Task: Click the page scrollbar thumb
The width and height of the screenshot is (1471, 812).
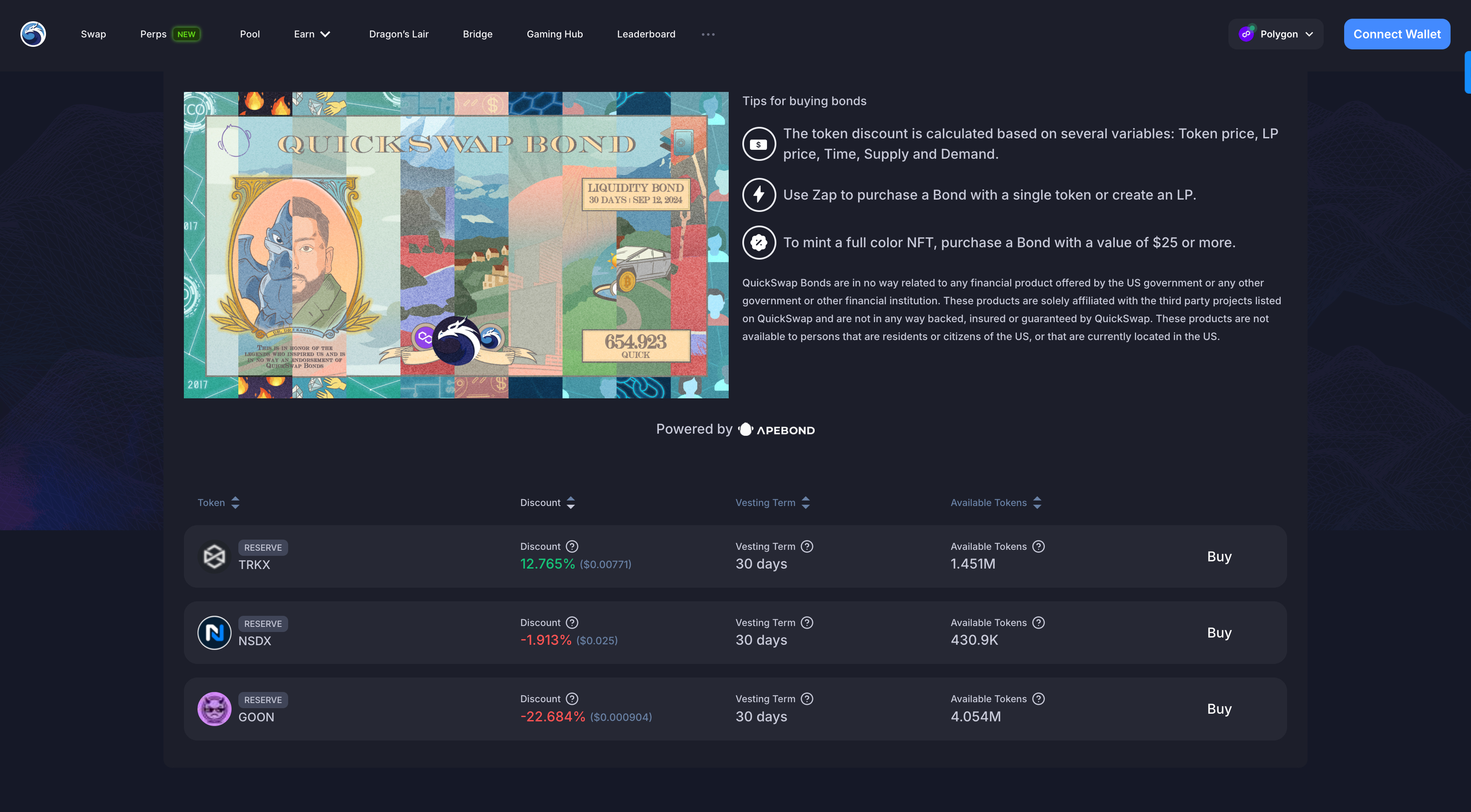Action: pos(1468,72)
